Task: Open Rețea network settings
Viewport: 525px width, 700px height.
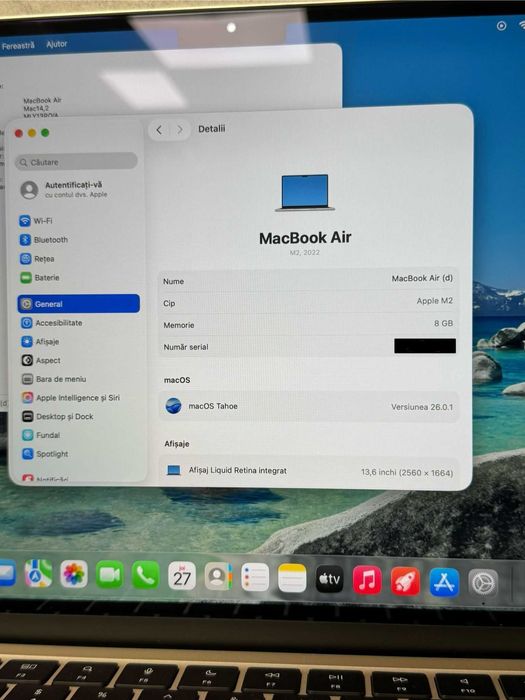Action: tap(38, 258)
